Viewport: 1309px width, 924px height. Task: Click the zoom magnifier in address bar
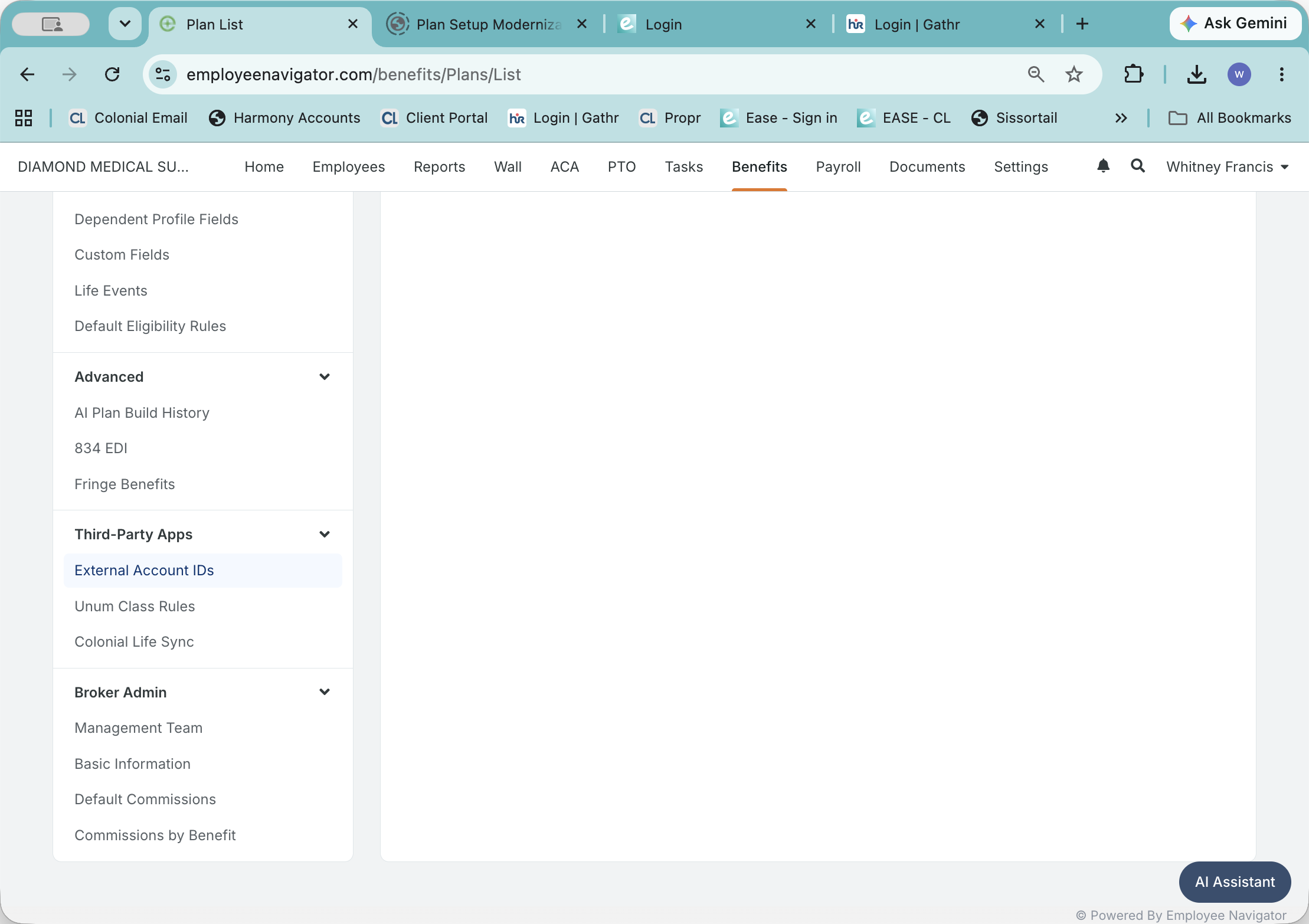(x=1036, y=74)
